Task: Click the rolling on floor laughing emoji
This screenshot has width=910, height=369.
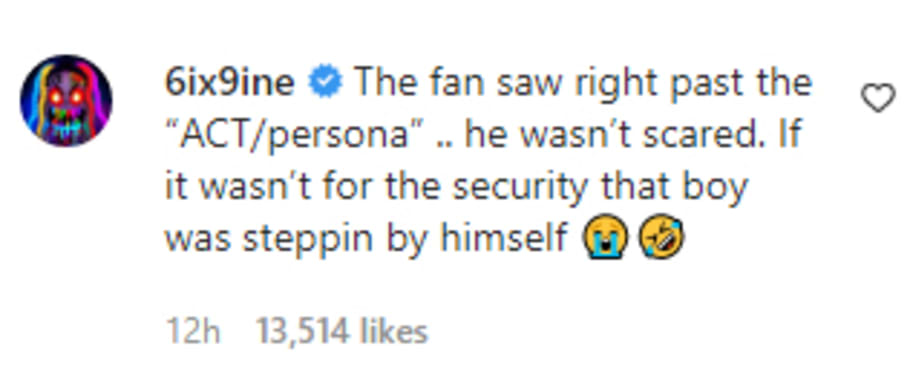Action: pyautogui.click(x=661, y=237)
